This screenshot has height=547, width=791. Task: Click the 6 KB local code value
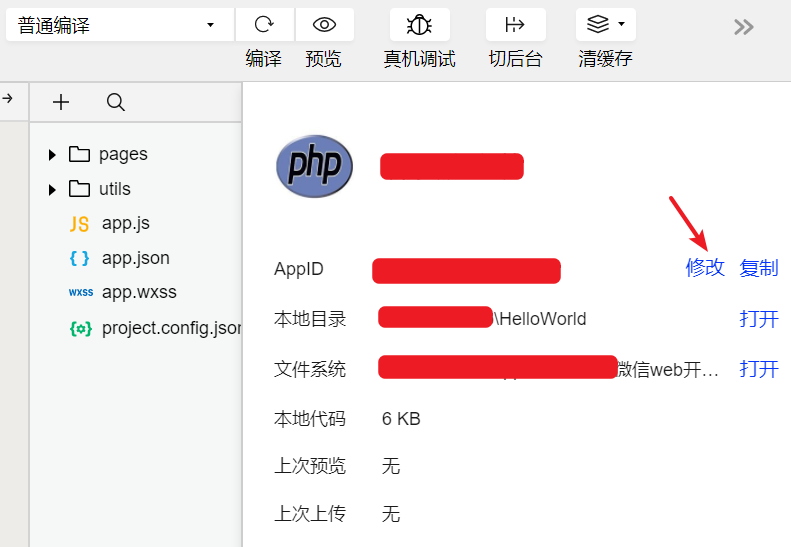pos(401,419)
